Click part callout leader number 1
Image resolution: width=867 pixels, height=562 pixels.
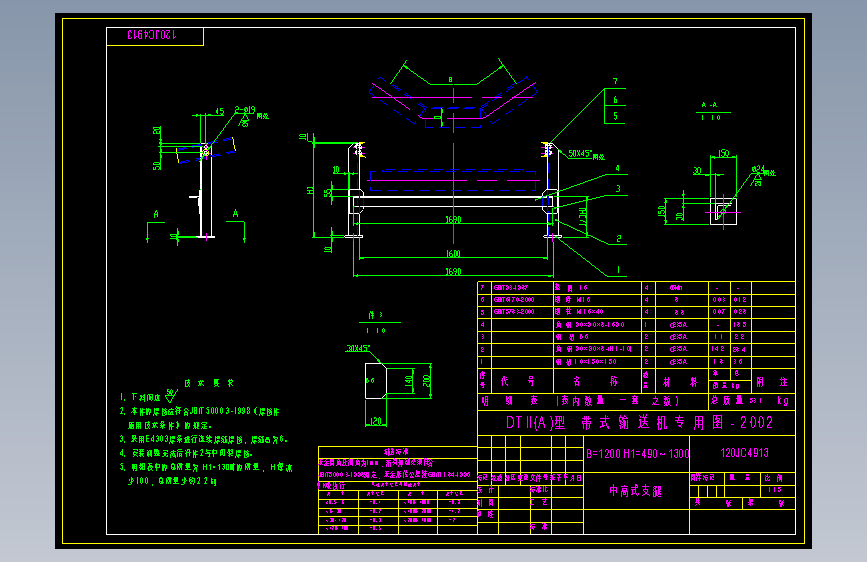point(618,270)
